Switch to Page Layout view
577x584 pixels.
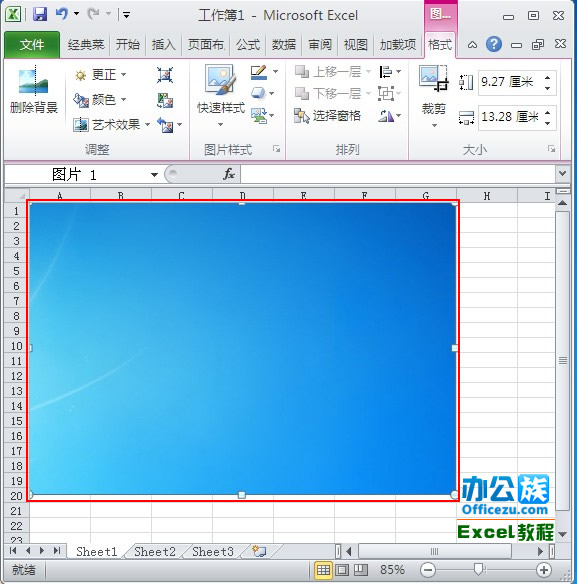pyautogui.click(x=342, y=570)
